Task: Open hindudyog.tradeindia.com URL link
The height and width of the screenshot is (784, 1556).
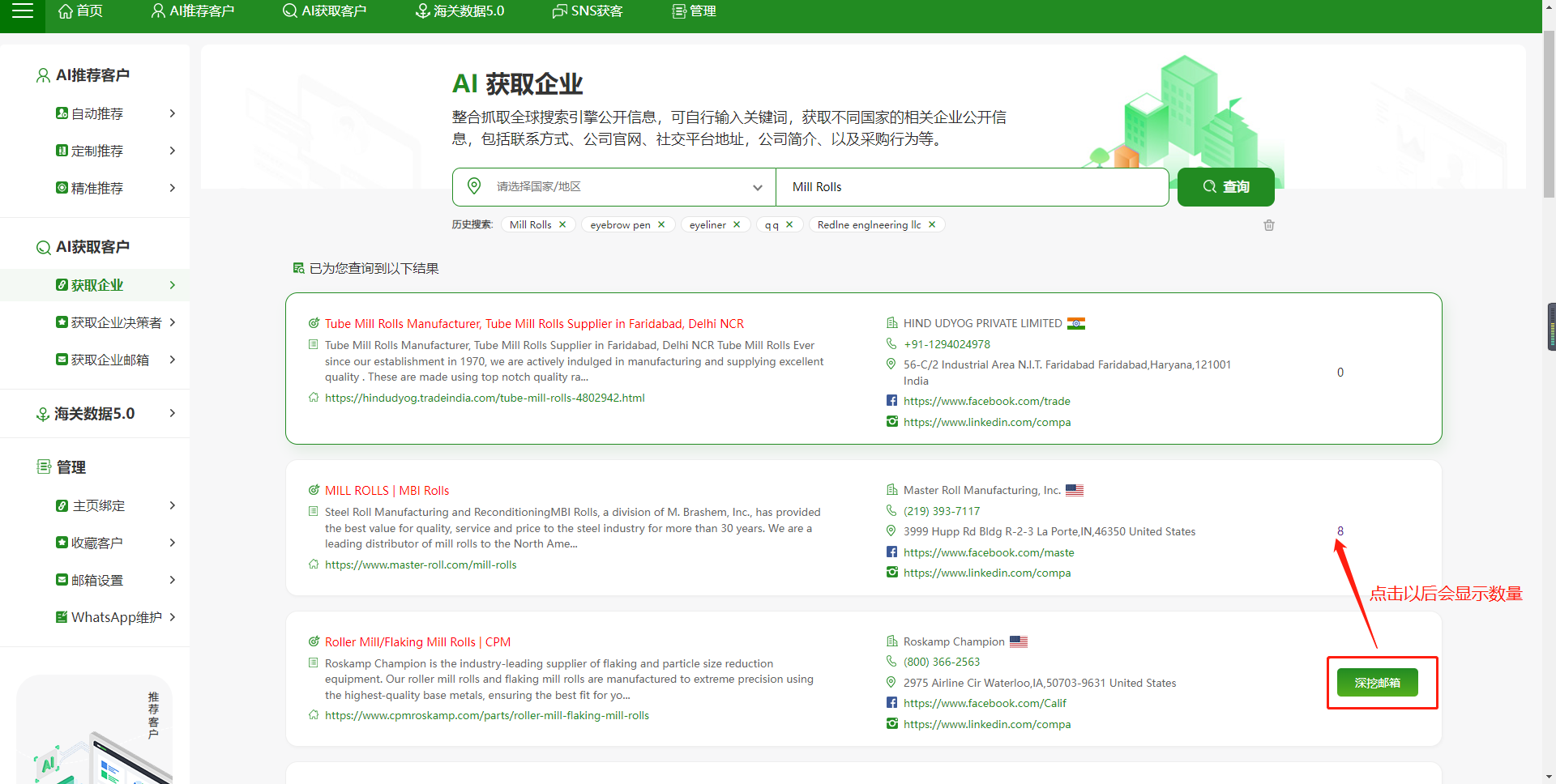Action: pos(485,398)
